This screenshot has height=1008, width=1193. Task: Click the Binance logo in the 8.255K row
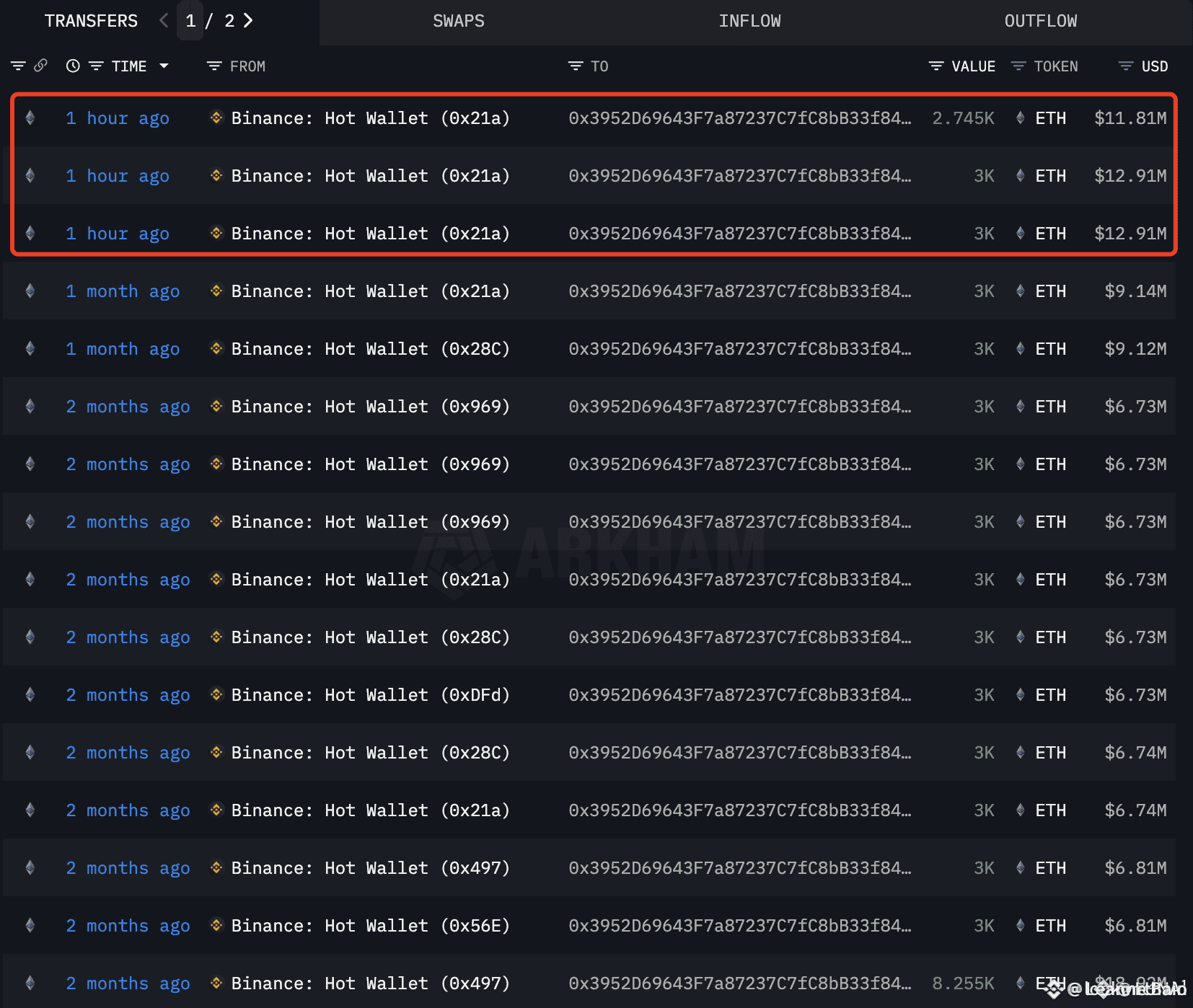(x=216, y=983)
